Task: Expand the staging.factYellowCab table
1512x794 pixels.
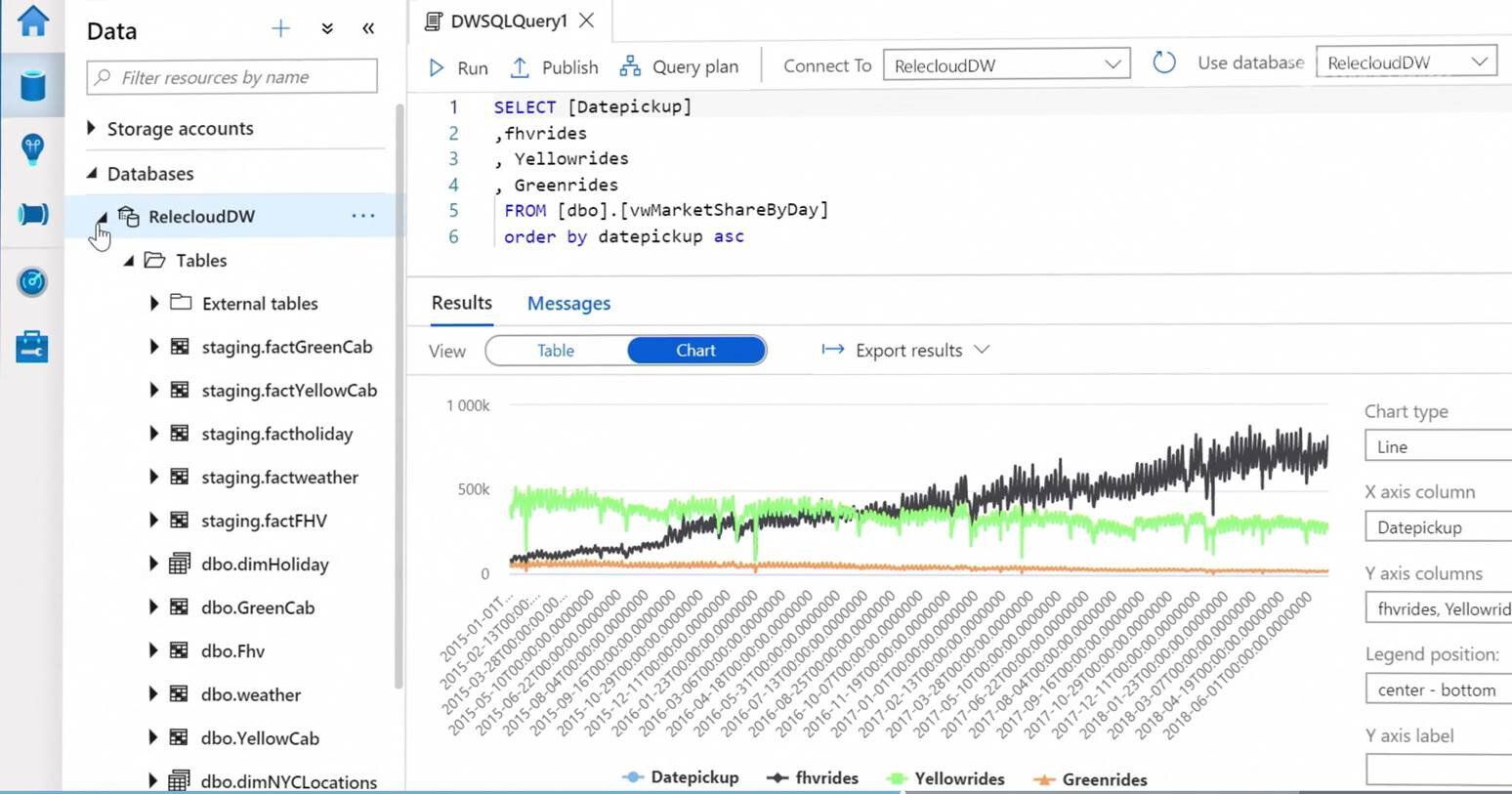Action: tap(154, 390)
